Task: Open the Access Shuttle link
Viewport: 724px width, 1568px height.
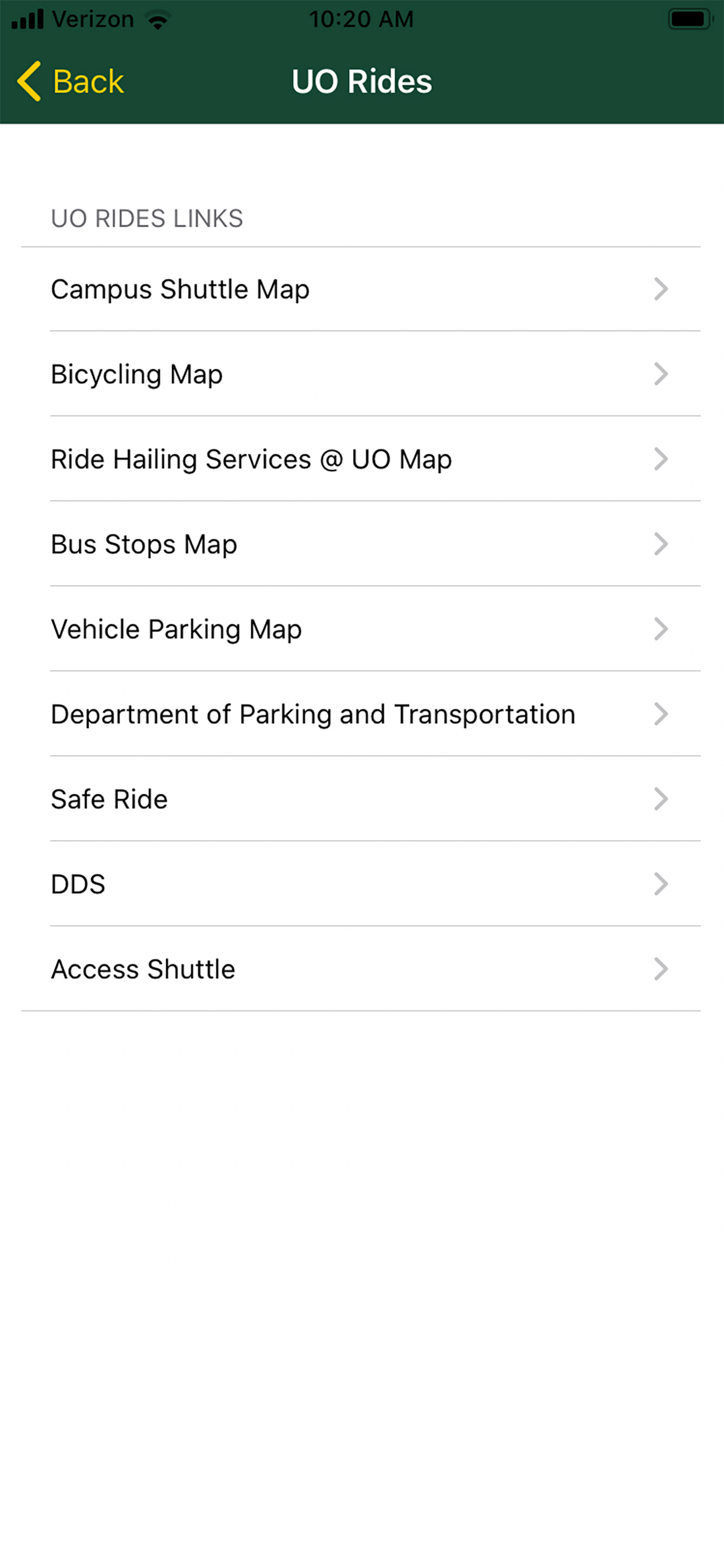Action: pyautogui.click(x=143, y=969)
